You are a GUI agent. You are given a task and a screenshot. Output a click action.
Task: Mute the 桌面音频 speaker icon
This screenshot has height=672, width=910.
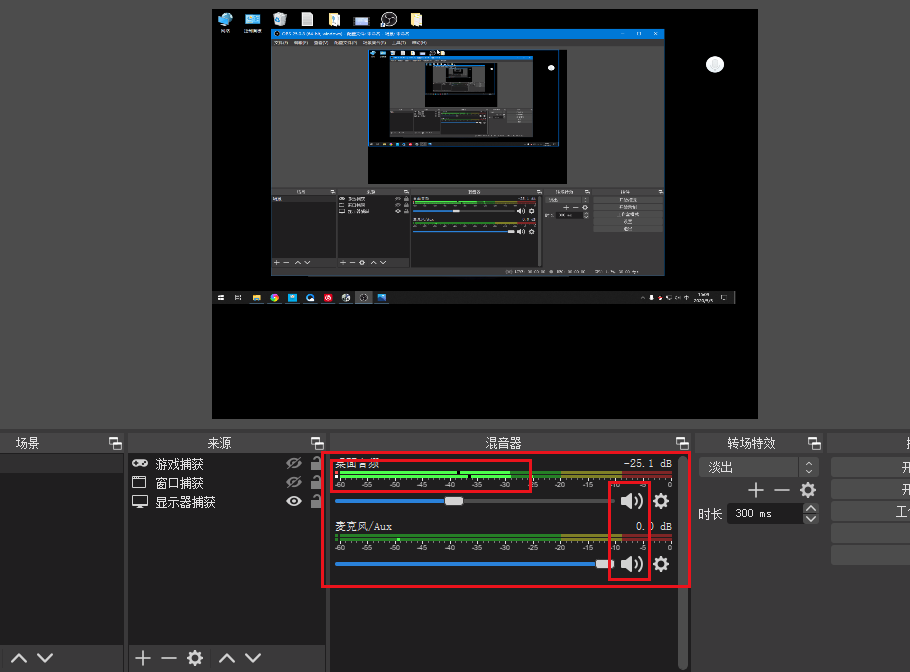coord(631,501)
